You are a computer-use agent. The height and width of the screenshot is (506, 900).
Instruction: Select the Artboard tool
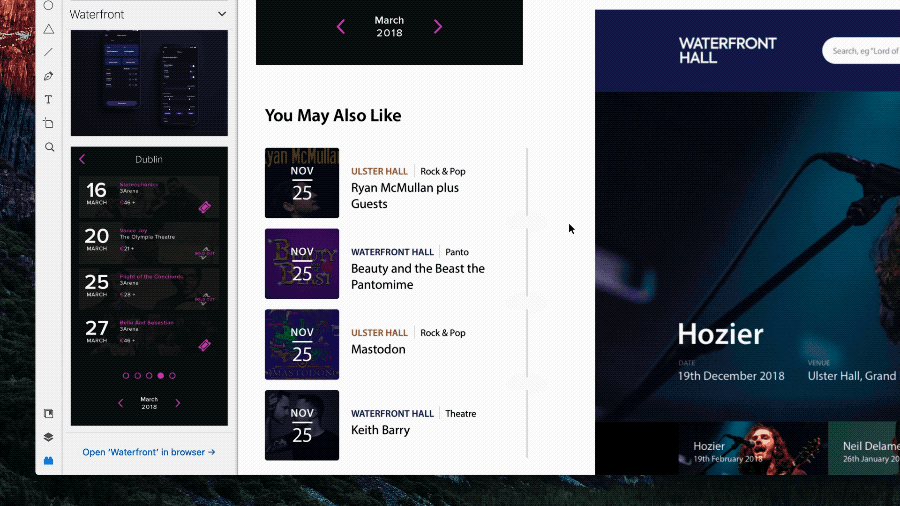click(48, 123)
